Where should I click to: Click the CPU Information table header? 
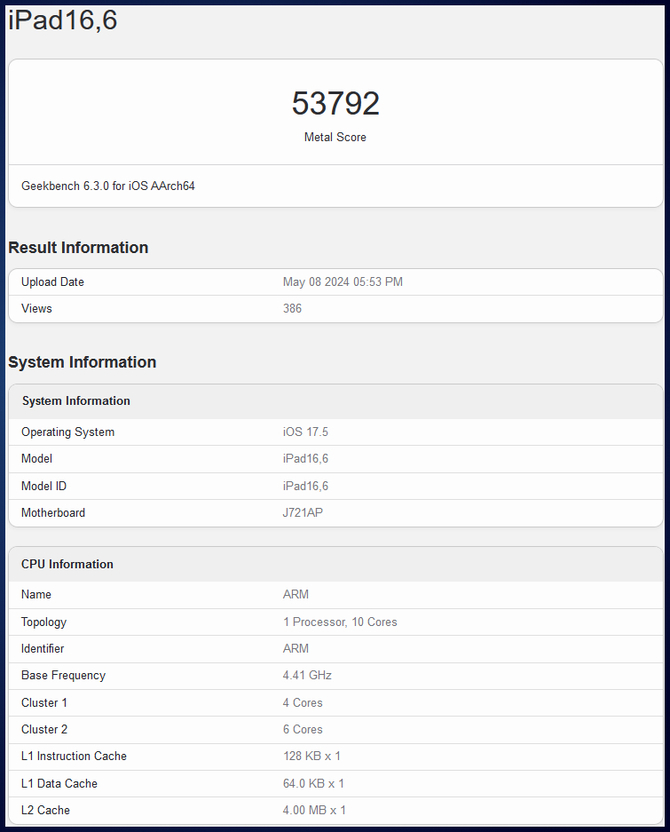pos(67,564)
